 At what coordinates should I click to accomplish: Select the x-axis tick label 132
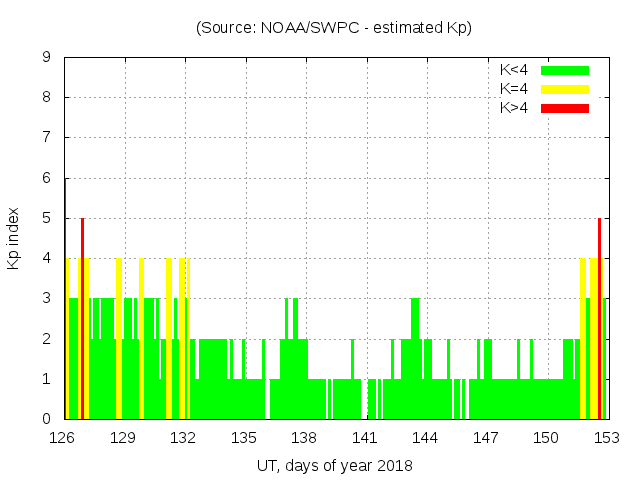point(183,438)
